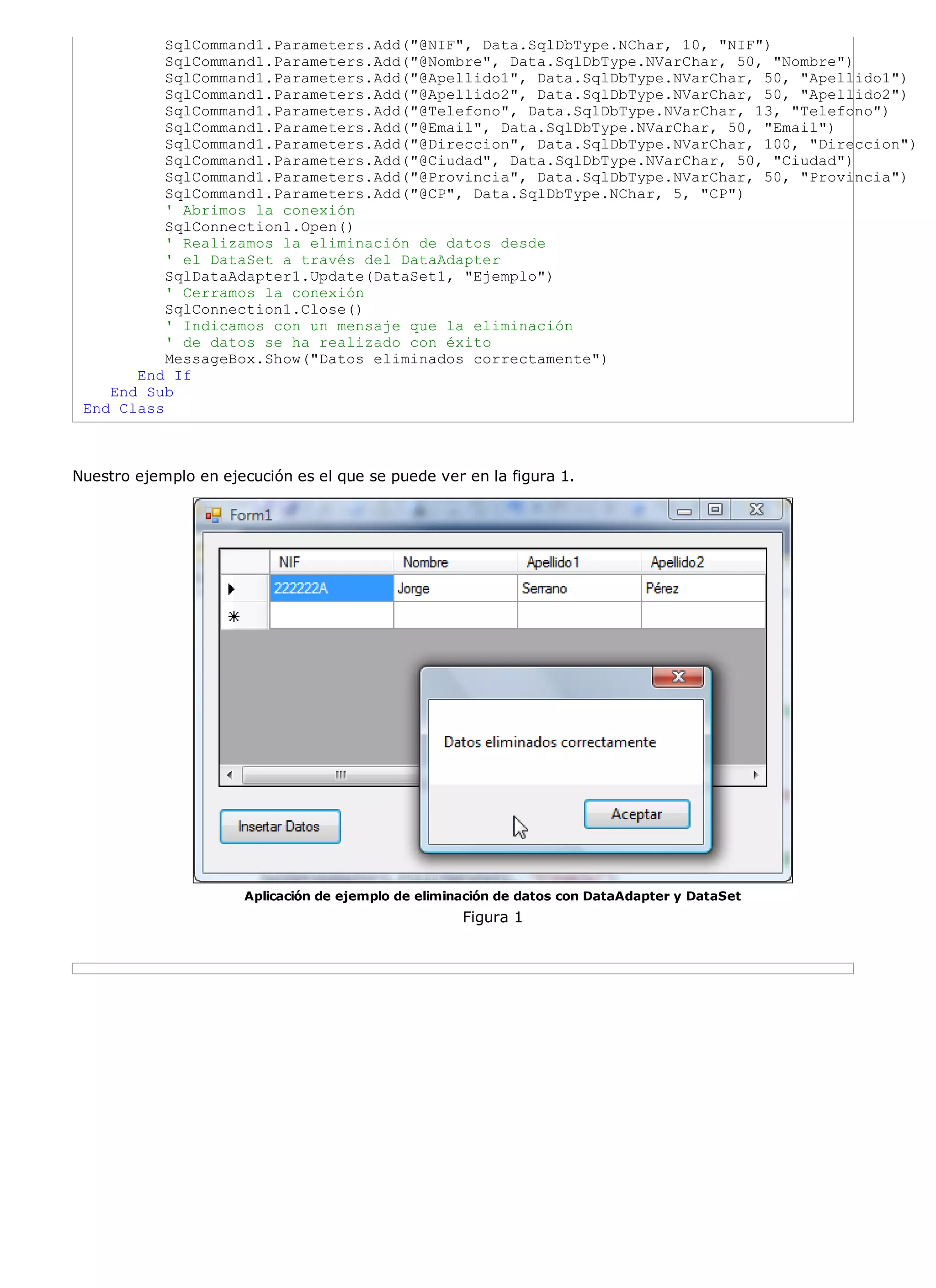Click the empty Apellido1 cell in the new row
Screen dimensions: 936x1288
(x=579, y=615)
